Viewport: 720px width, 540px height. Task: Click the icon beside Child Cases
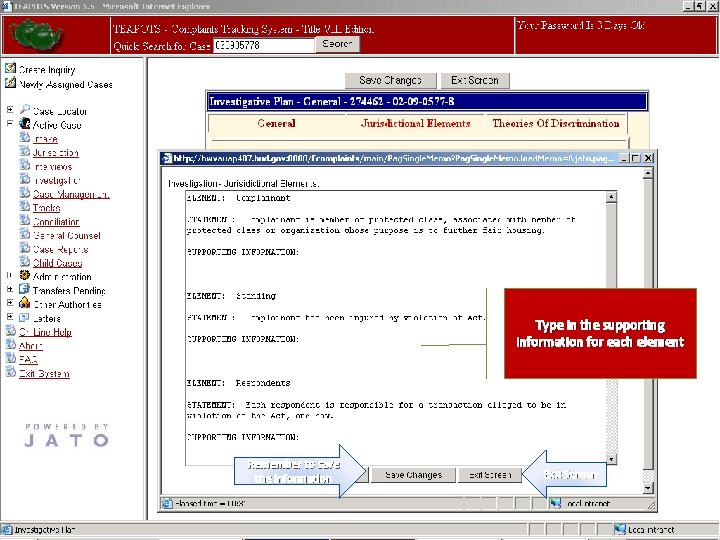click(25, 262)
